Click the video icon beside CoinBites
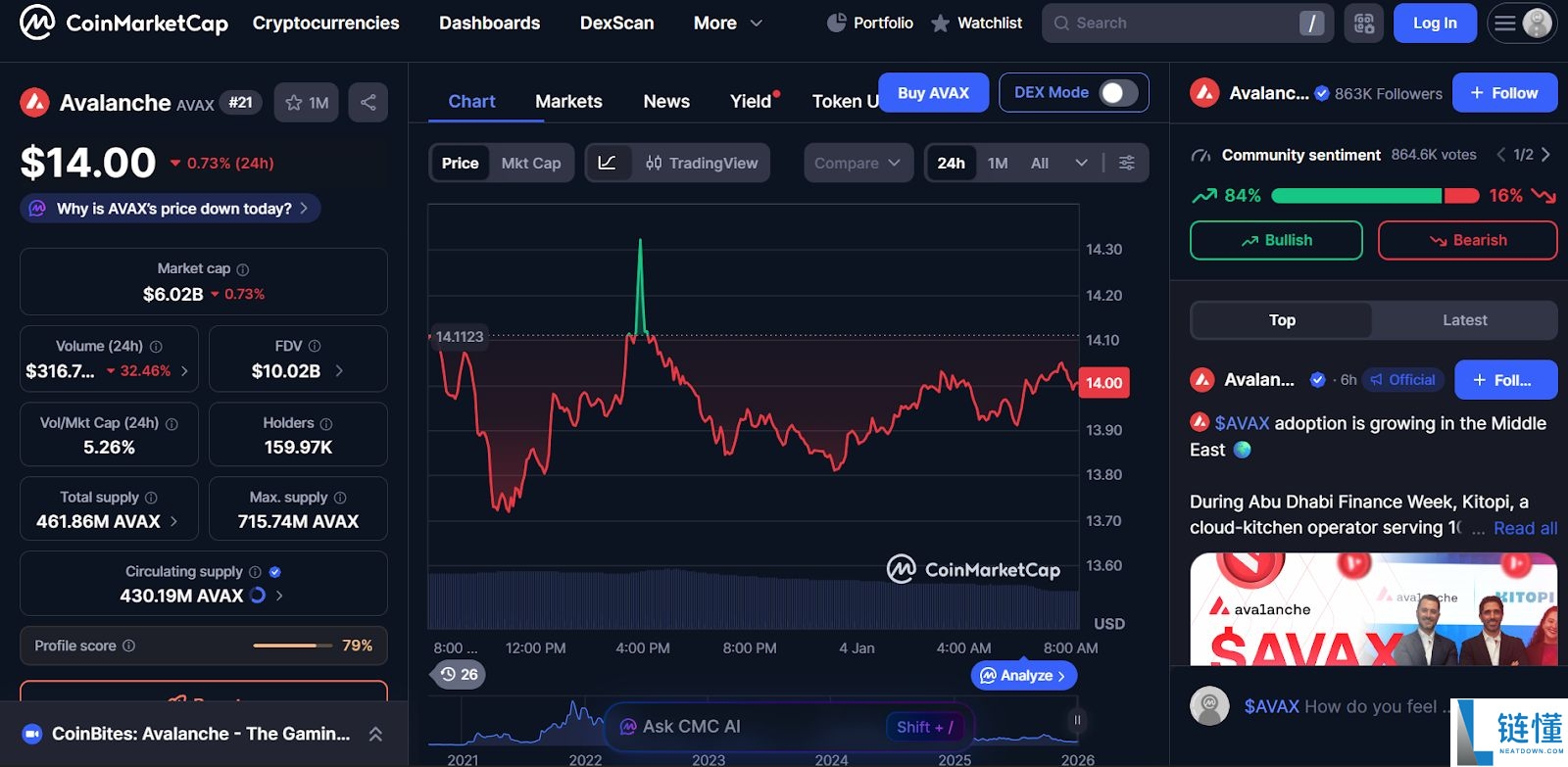The height and width of the screenshot is (767, 1568). (32, 734)
